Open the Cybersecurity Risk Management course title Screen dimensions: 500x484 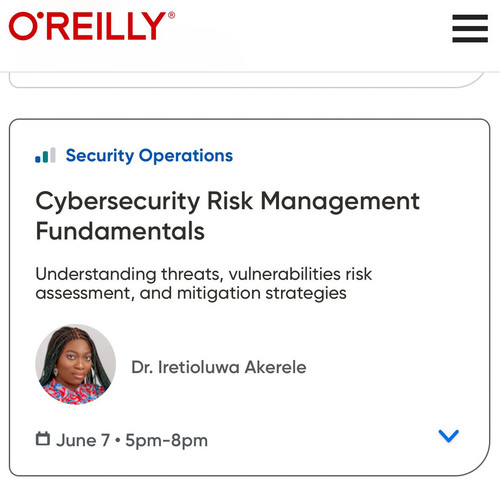(x=227, y=216)
